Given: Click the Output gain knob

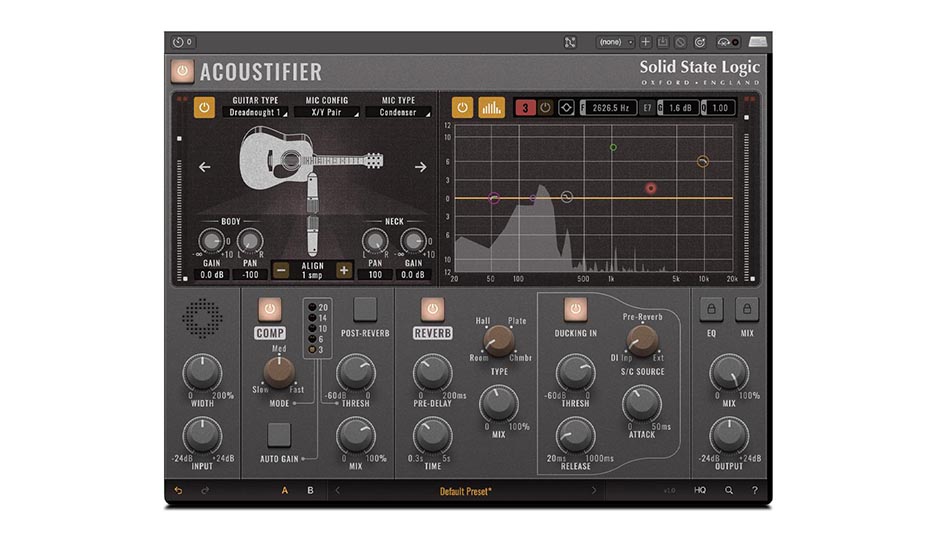Looking at the screenshot, I should click(x=728, y=437).
